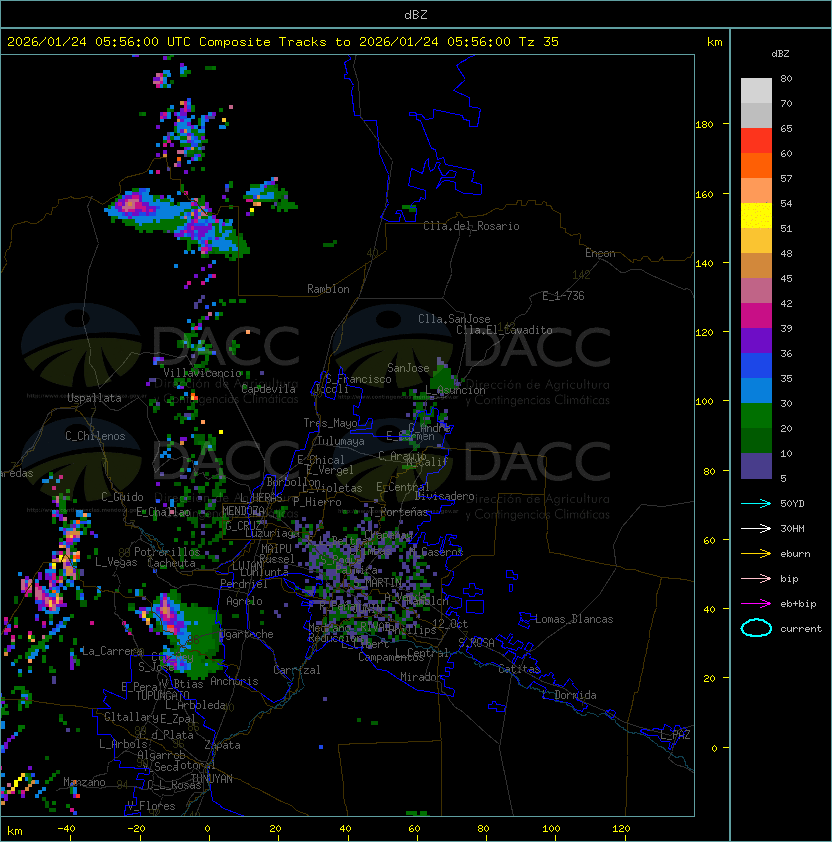Click the 'MENDOZA' city label
832x842 pixels.
coord(243,510)
